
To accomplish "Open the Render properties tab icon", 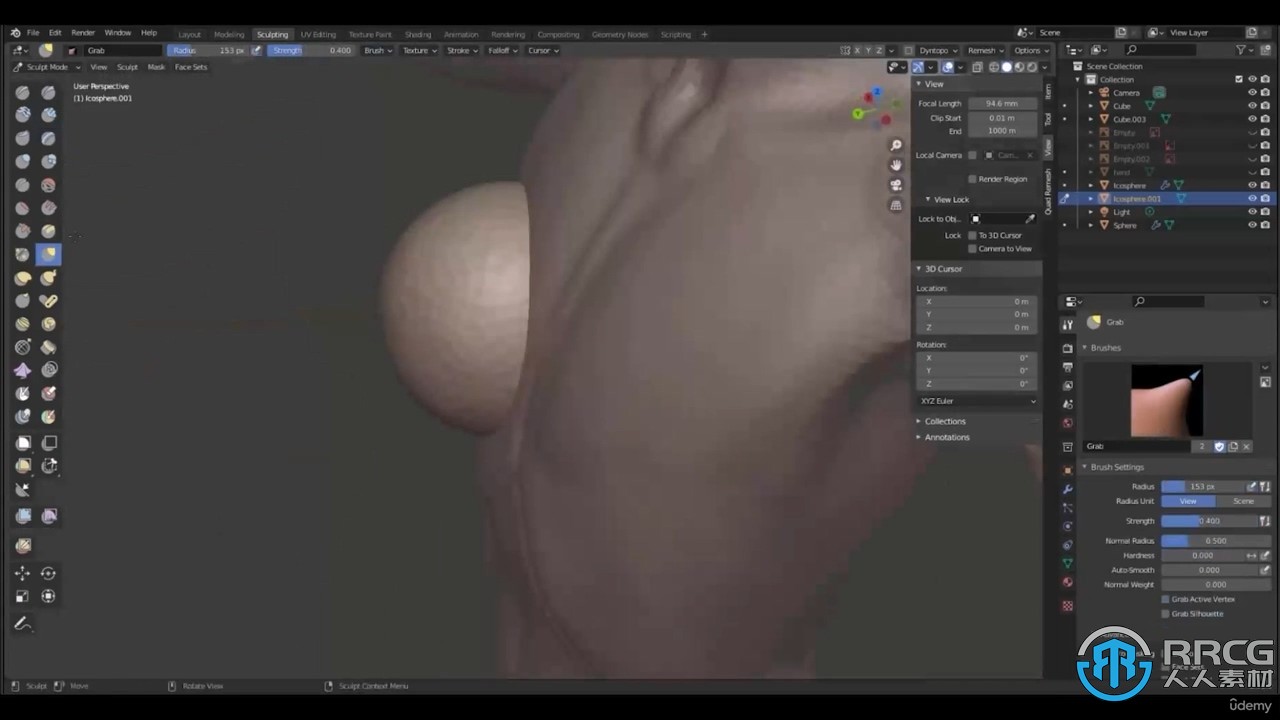I will [1067, 349].
